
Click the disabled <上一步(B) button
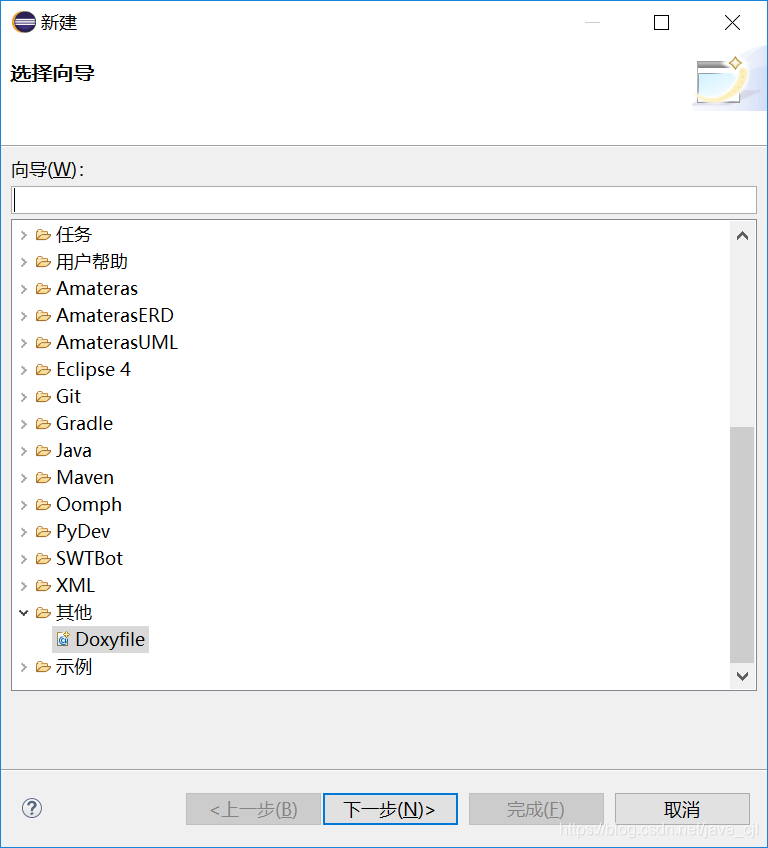(x=253, y=809)
